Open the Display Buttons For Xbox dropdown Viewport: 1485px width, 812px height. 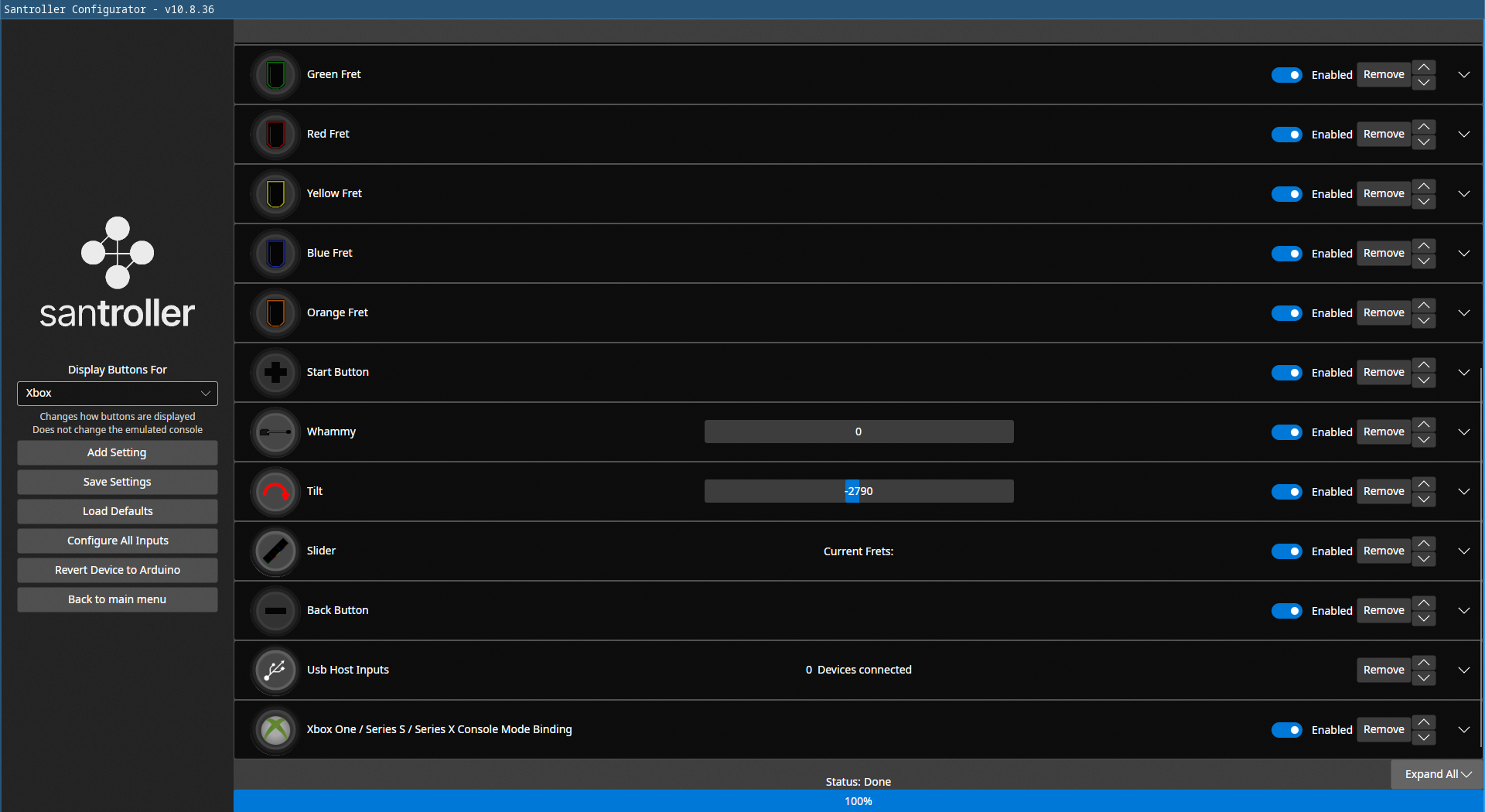click(118, 393)
